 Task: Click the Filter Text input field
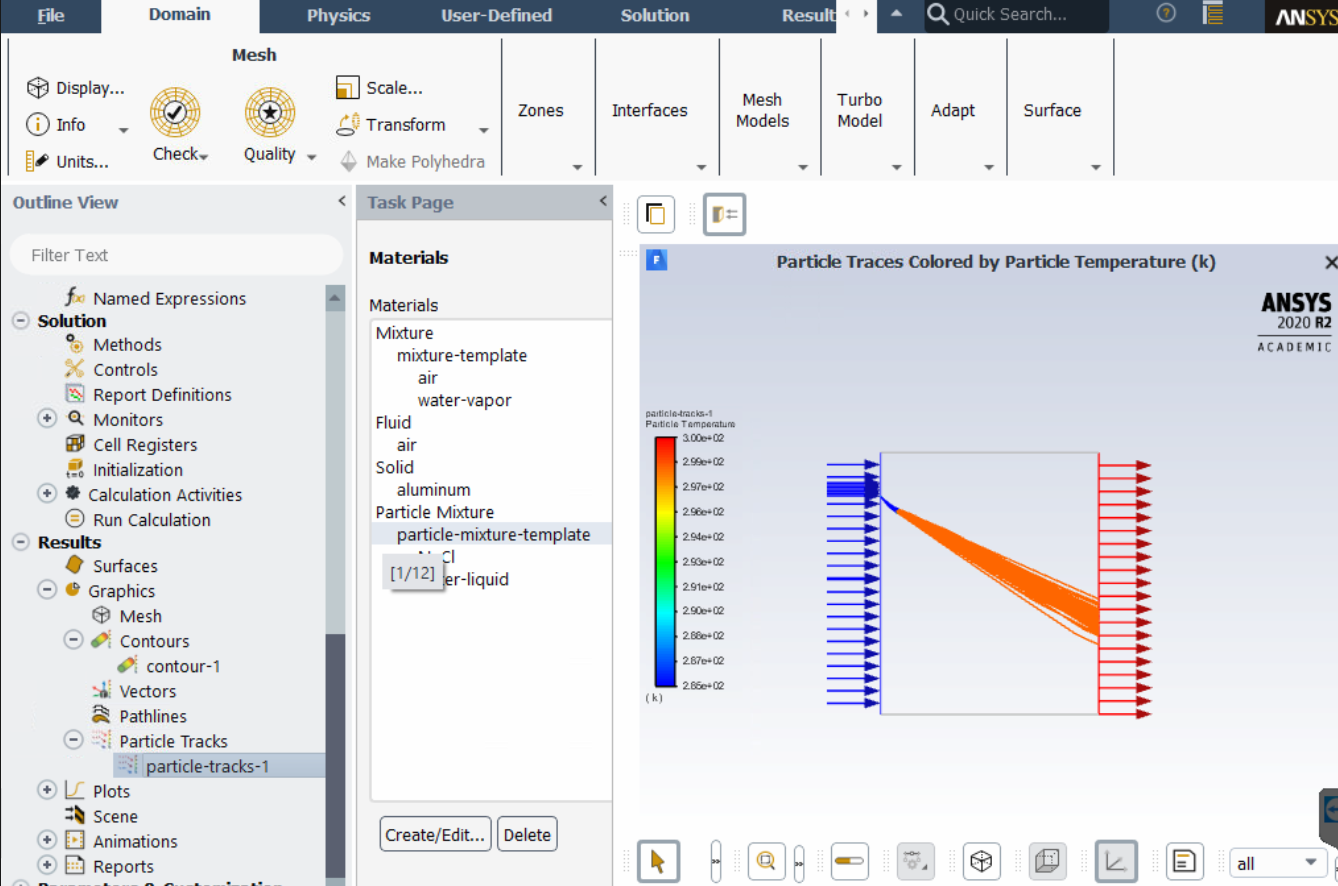[x=175, y=255]
